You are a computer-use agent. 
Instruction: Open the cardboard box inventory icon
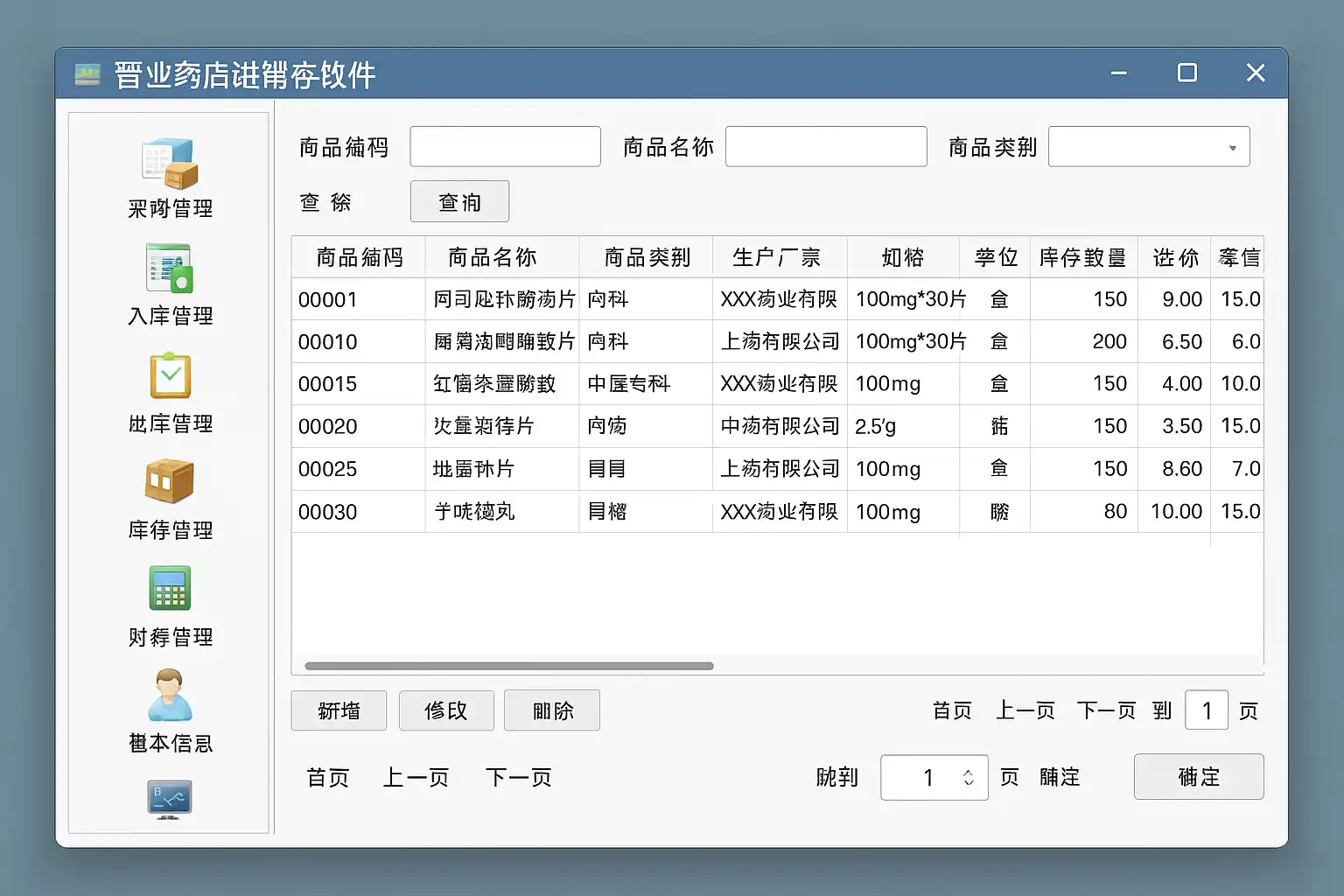(x=170, y=482)
